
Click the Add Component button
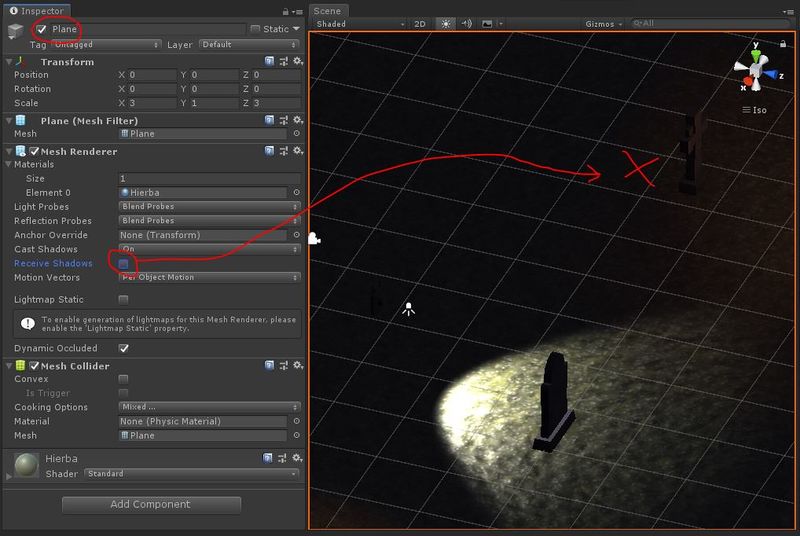click(x=151, y=505)
